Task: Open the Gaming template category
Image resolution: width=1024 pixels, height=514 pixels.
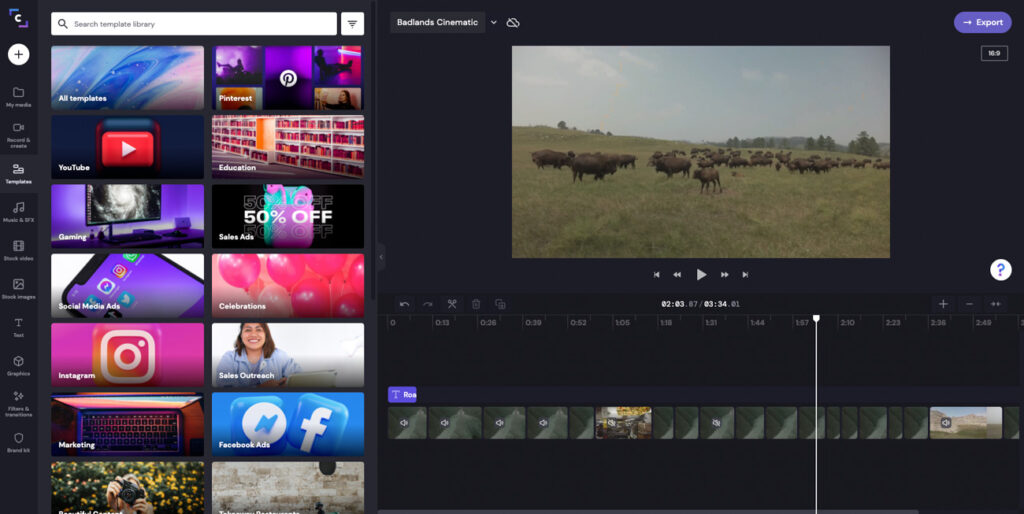Action: (127, 216)
